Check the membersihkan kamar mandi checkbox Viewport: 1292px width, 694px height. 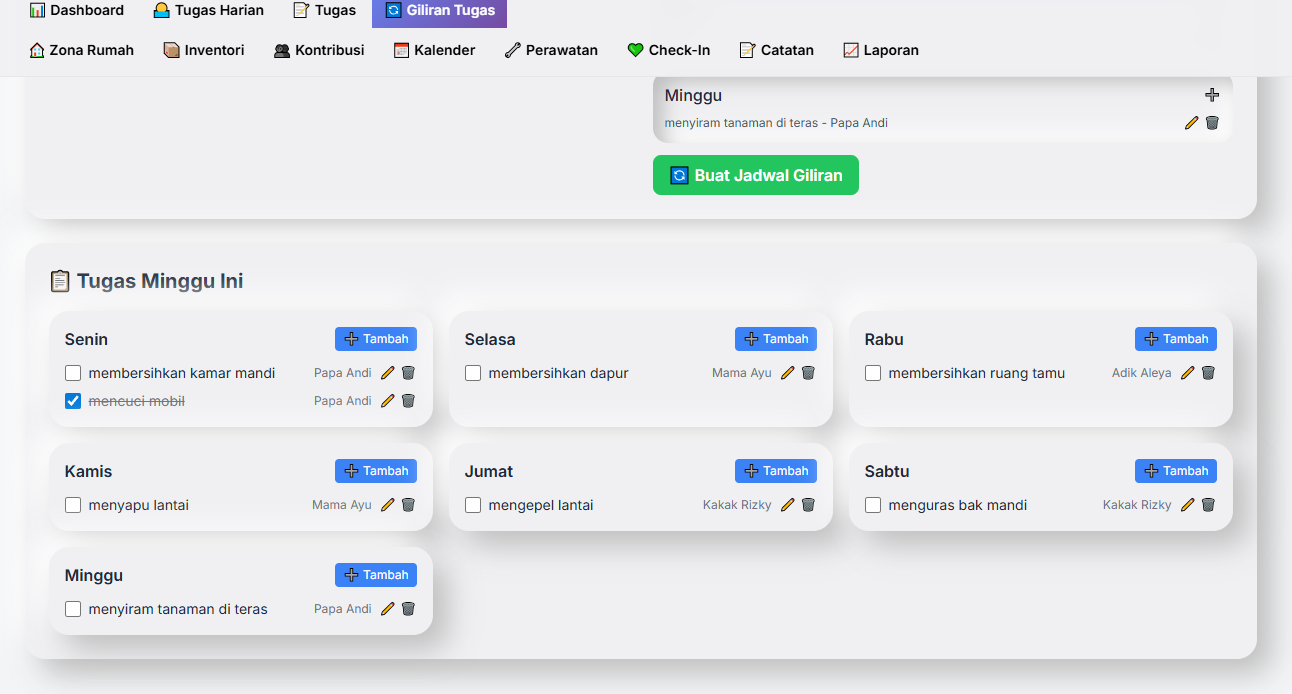tap(73, 373)
